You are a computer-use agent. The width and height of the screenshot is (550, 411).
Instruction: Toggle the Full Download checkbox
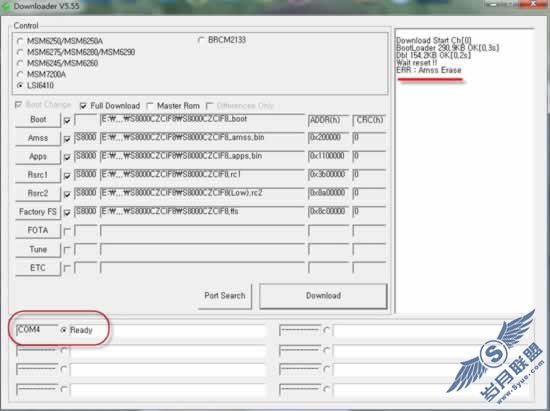[x=83, y=106]
